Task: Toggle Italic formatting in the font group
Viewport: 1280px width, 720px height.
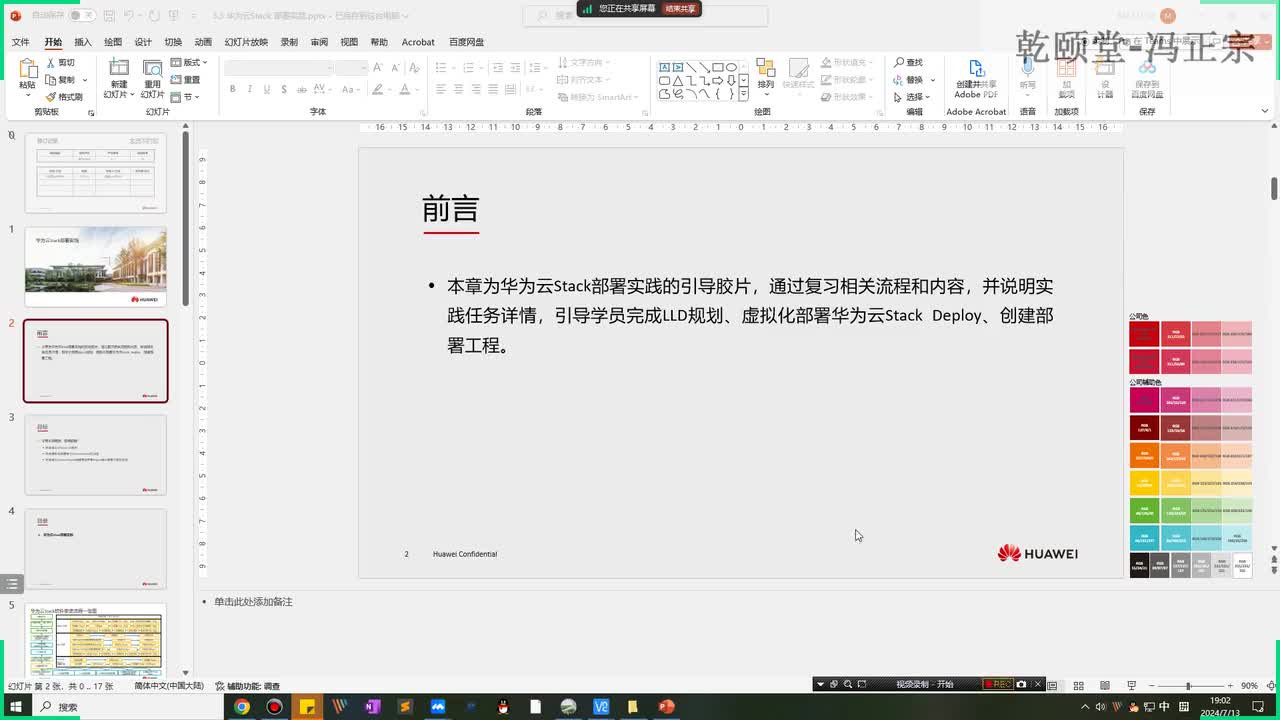Action: click(250, 89)
